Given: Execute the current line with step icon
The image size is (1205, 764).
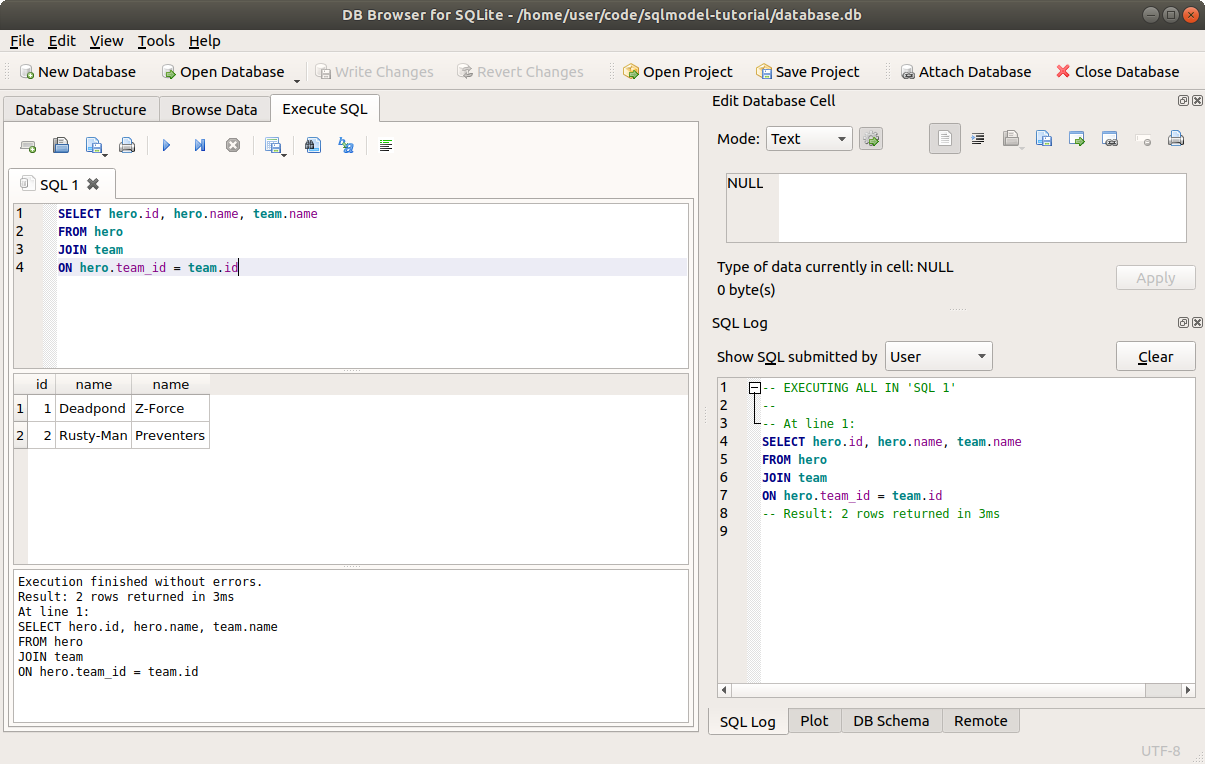Looking at the screenshot, I should coord(200,146).
